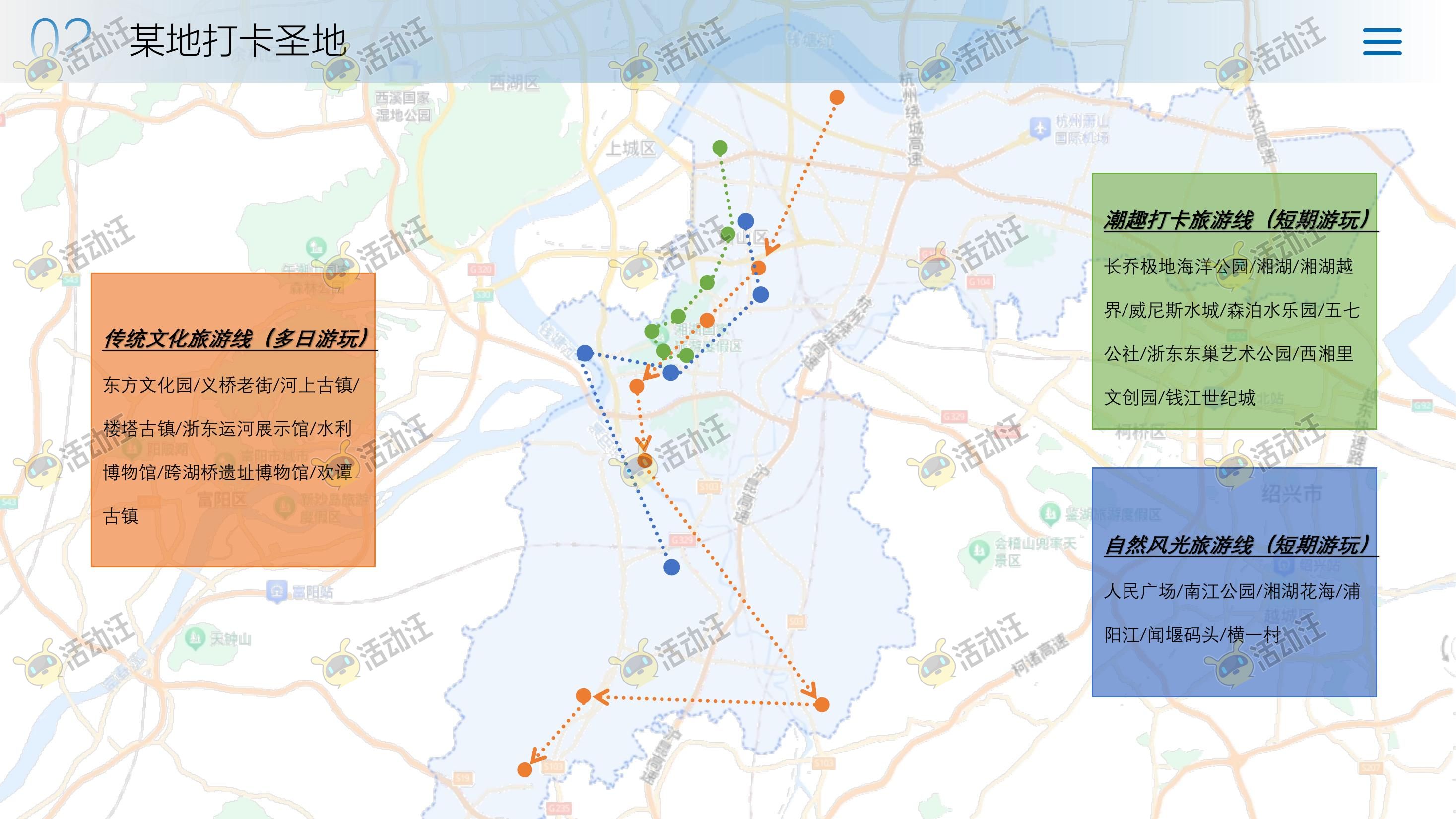The image size is (1456, 819).
Task: Select the orange box last line 古镇
Action: 121,516
